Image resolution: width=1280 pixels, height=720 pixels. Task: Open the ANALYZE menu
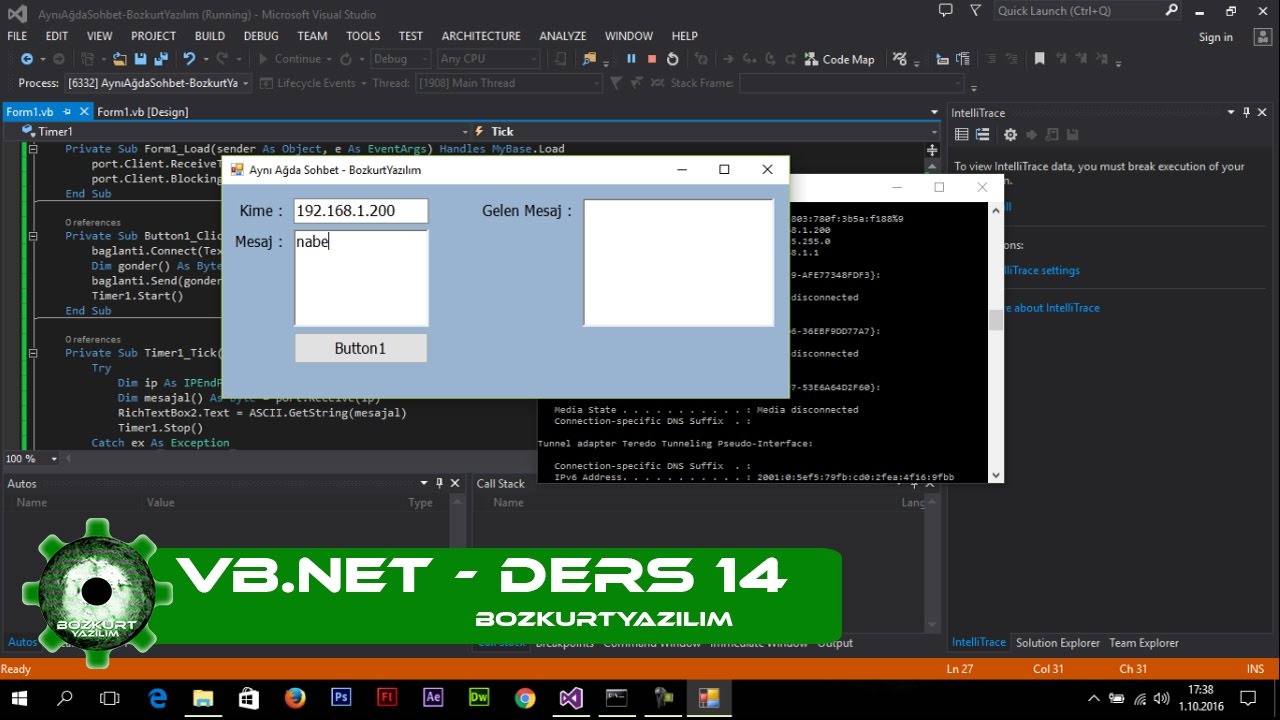click(x=563, y=36)
